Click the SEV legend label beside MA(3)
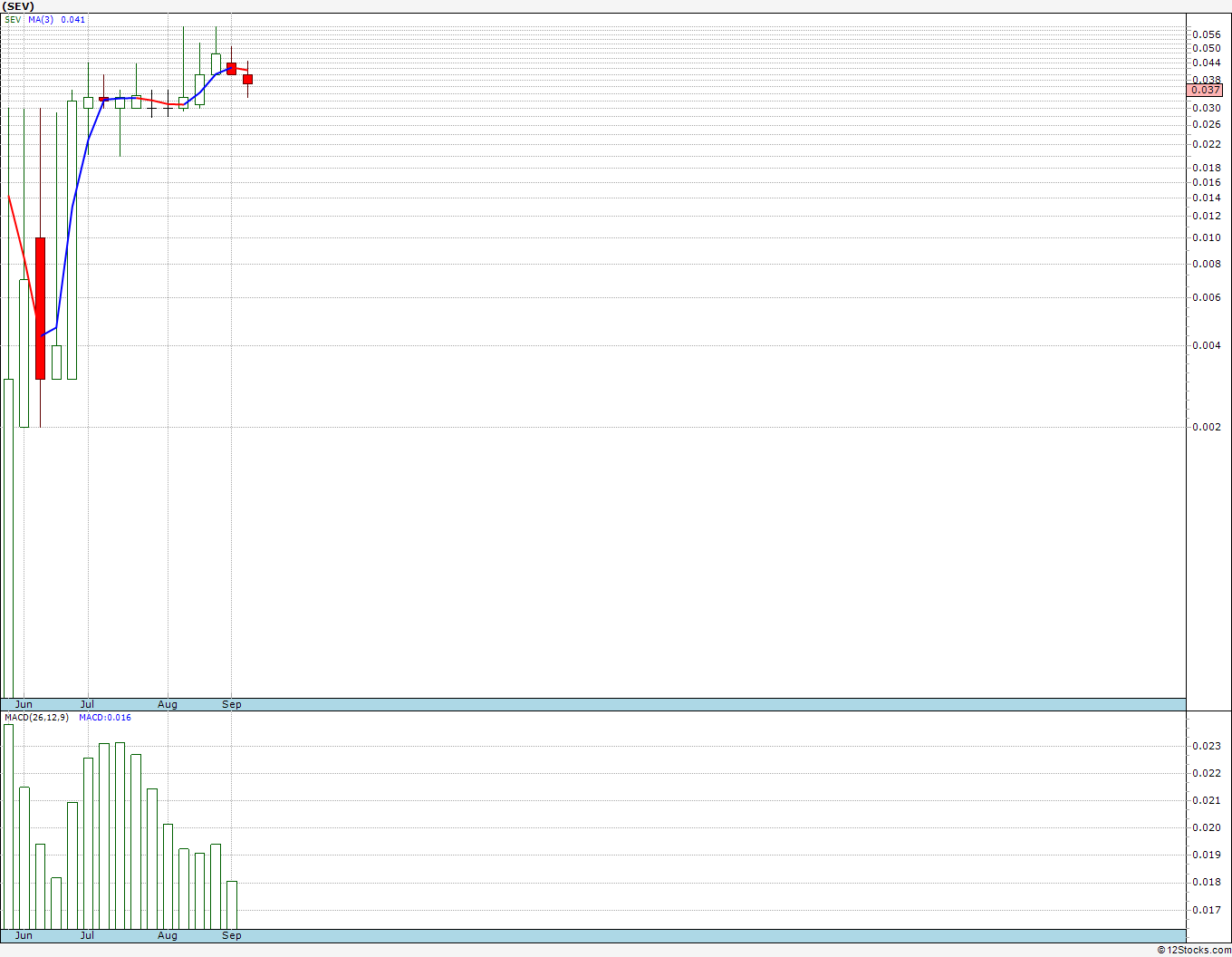The width and height of the screenshot is (1232, 957). pyautogui.click(x=14, y=19)
